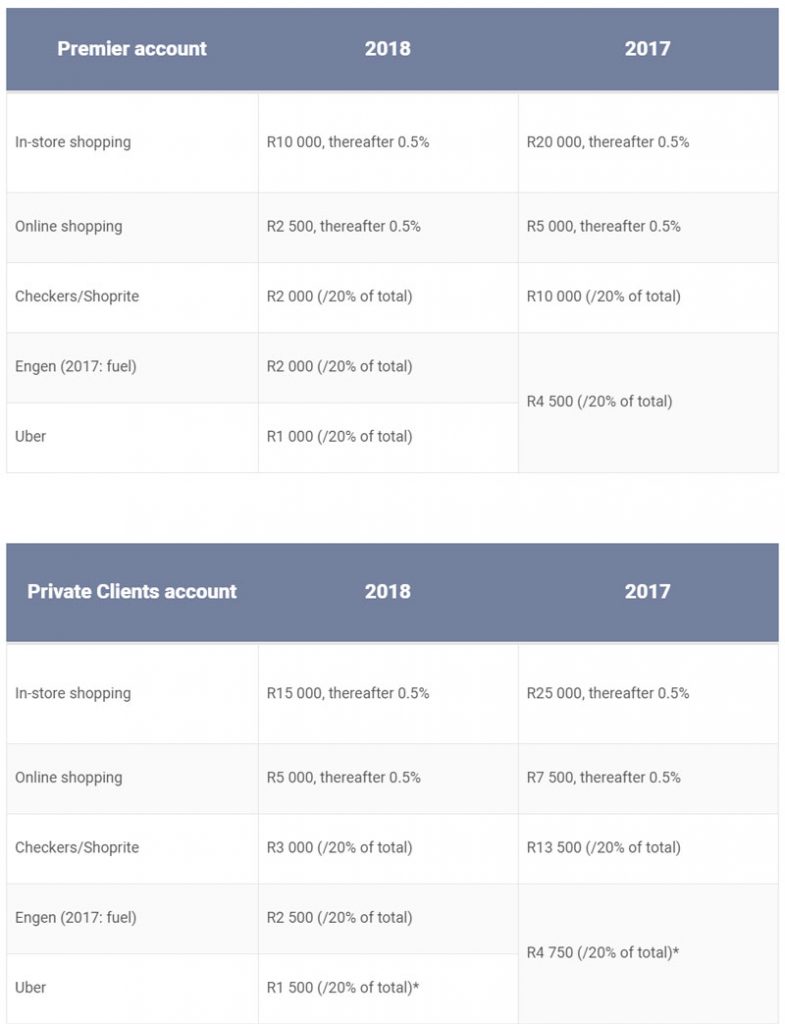This screenshot has width=785, height=1024.
Task: Select the 'R1 500 (/20% of total)*' cell
Action: click(x=343, y=987)
